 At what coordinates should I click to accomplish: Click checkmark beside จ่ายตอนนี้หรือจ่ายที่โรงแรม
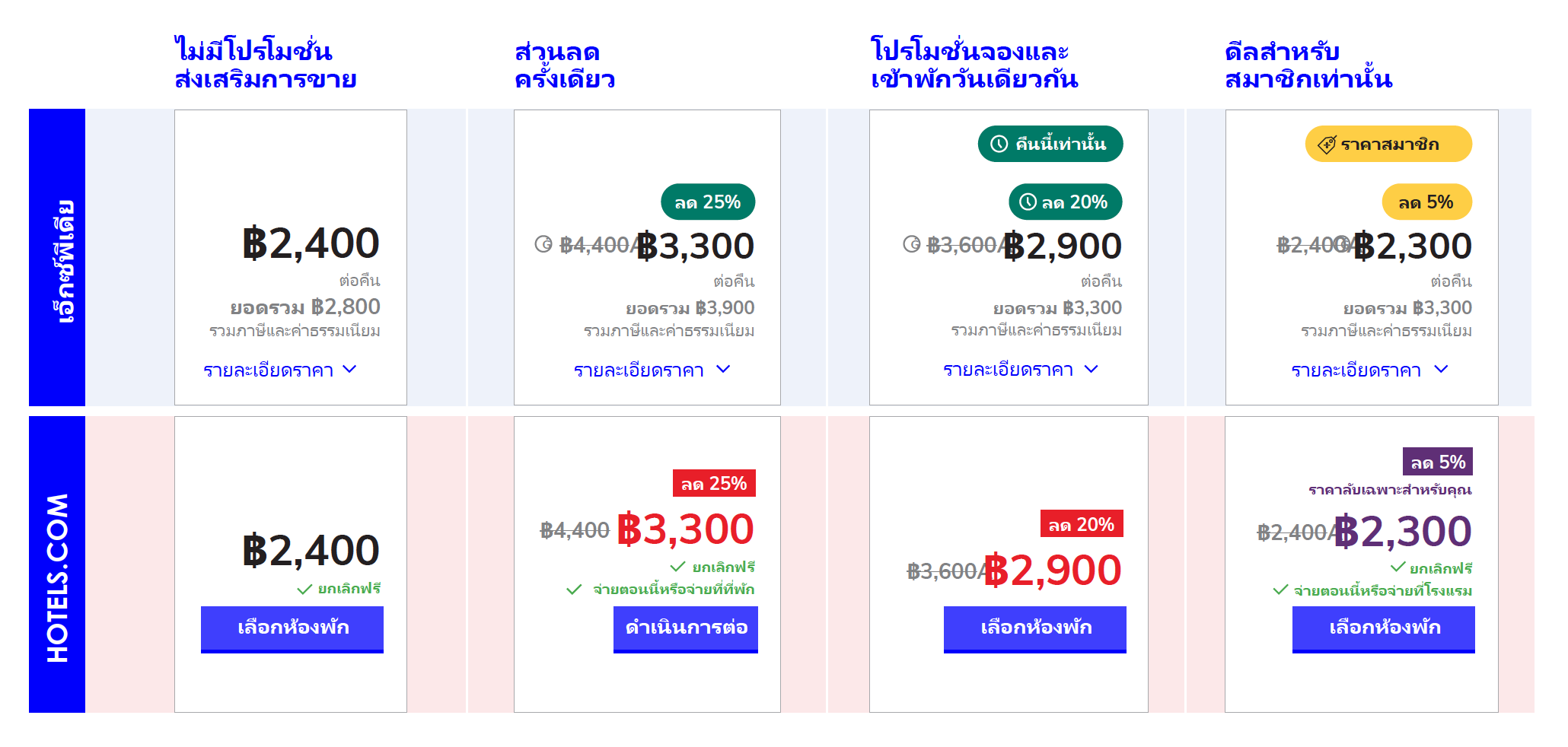point(1280,590)
